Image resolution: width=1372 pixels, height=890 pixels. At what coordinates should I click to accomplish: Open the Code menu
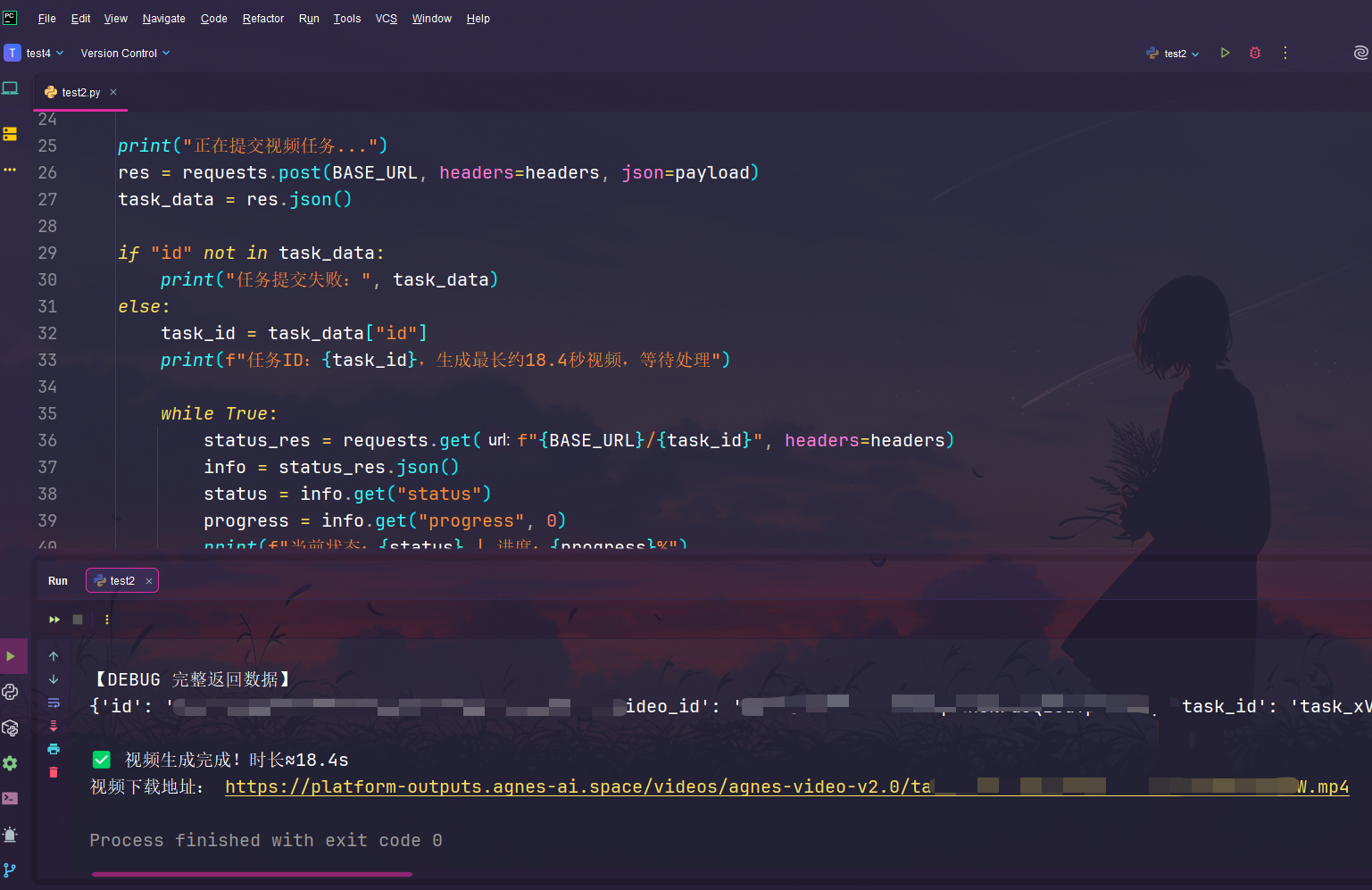(214, 19)
